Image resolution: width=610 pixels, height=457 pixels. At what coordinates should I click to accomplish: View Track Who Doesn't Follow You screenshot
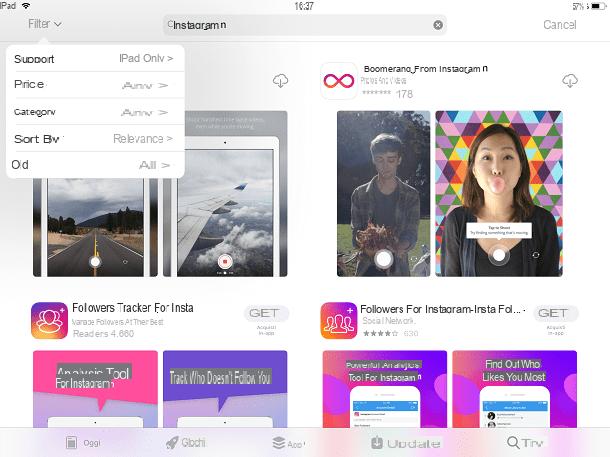pos(225,389)
